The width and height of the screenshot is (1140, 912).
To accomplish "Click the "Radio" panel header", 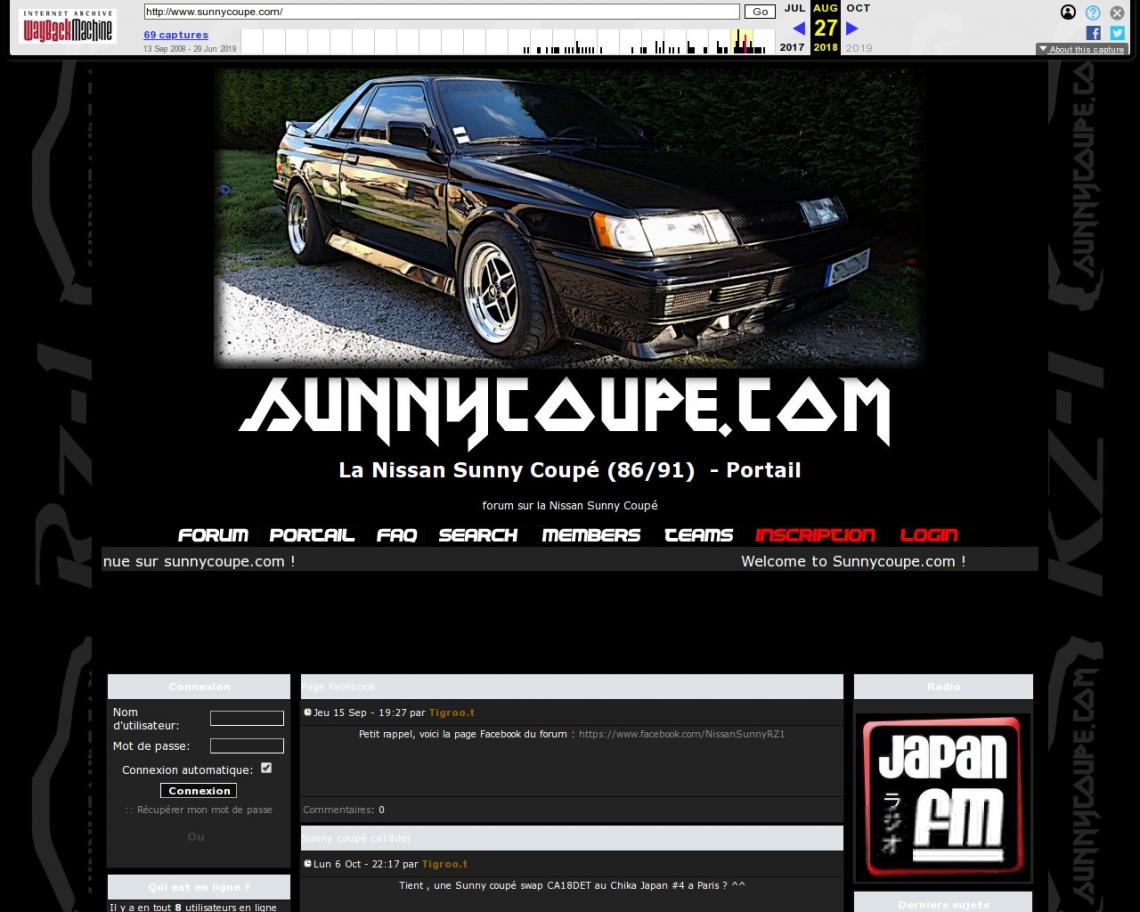I will pos(943,687).
